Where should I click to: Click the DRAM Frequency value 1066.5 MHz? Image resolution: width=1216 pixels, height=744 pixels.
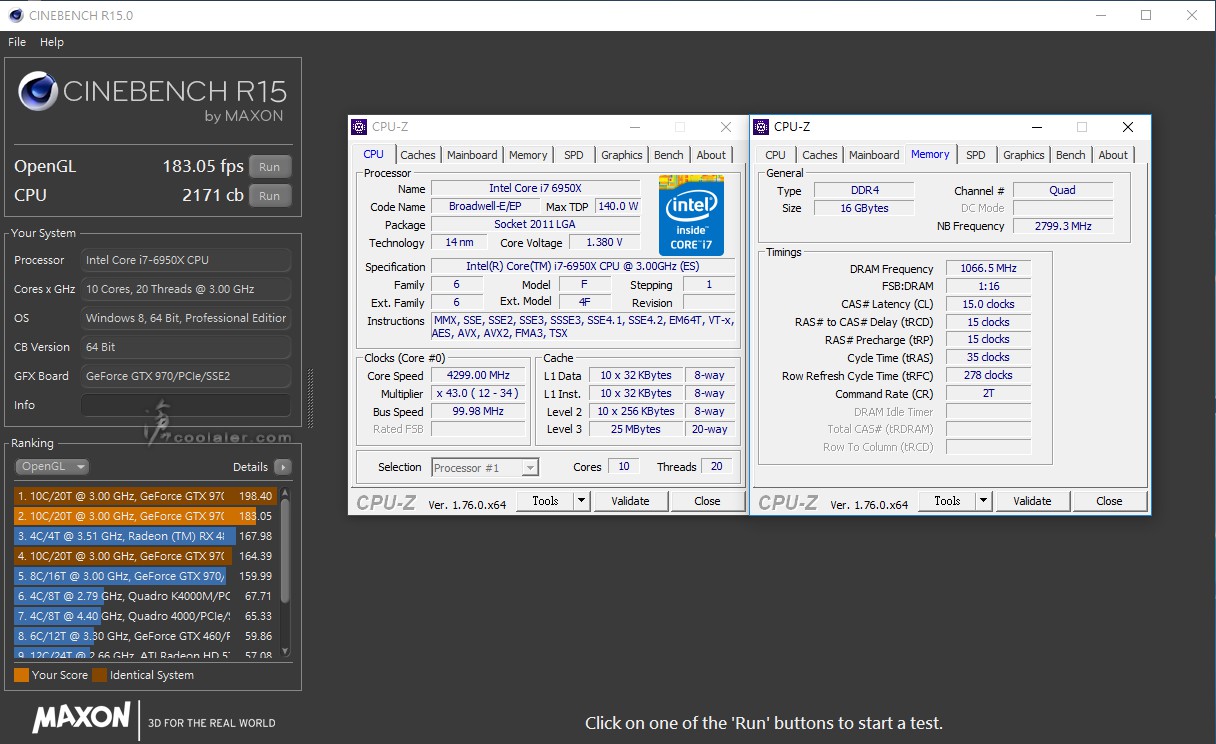click(x=988, y=269)
